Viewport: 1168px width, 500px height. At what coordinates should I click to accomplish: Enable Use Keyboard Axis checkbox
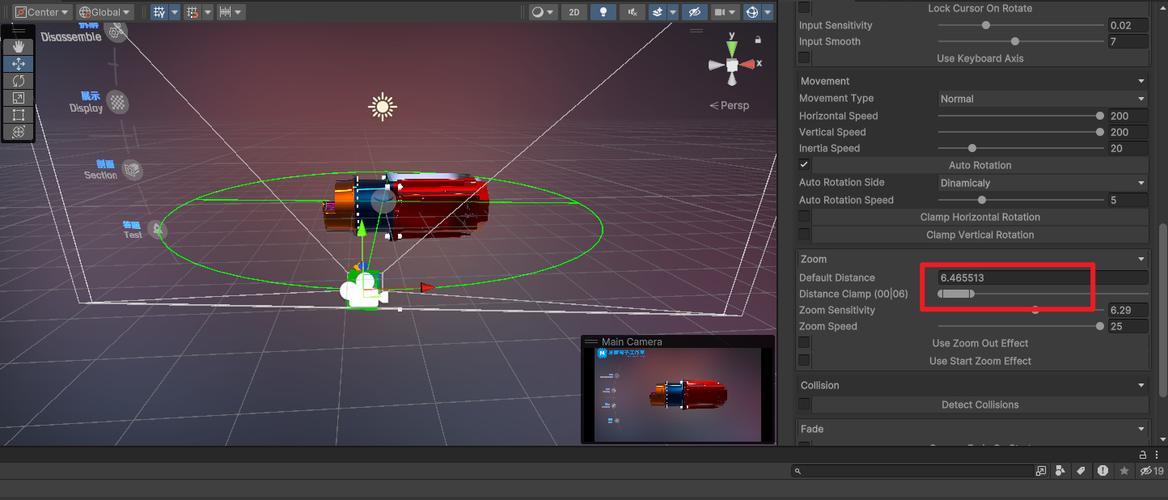click(804, 57)
